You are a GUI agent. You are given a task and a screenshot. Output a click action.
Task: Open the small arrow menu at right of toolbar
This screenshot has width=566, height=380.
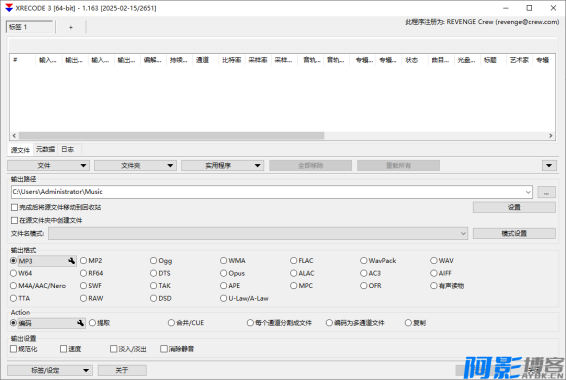click(x=549, y=166)
